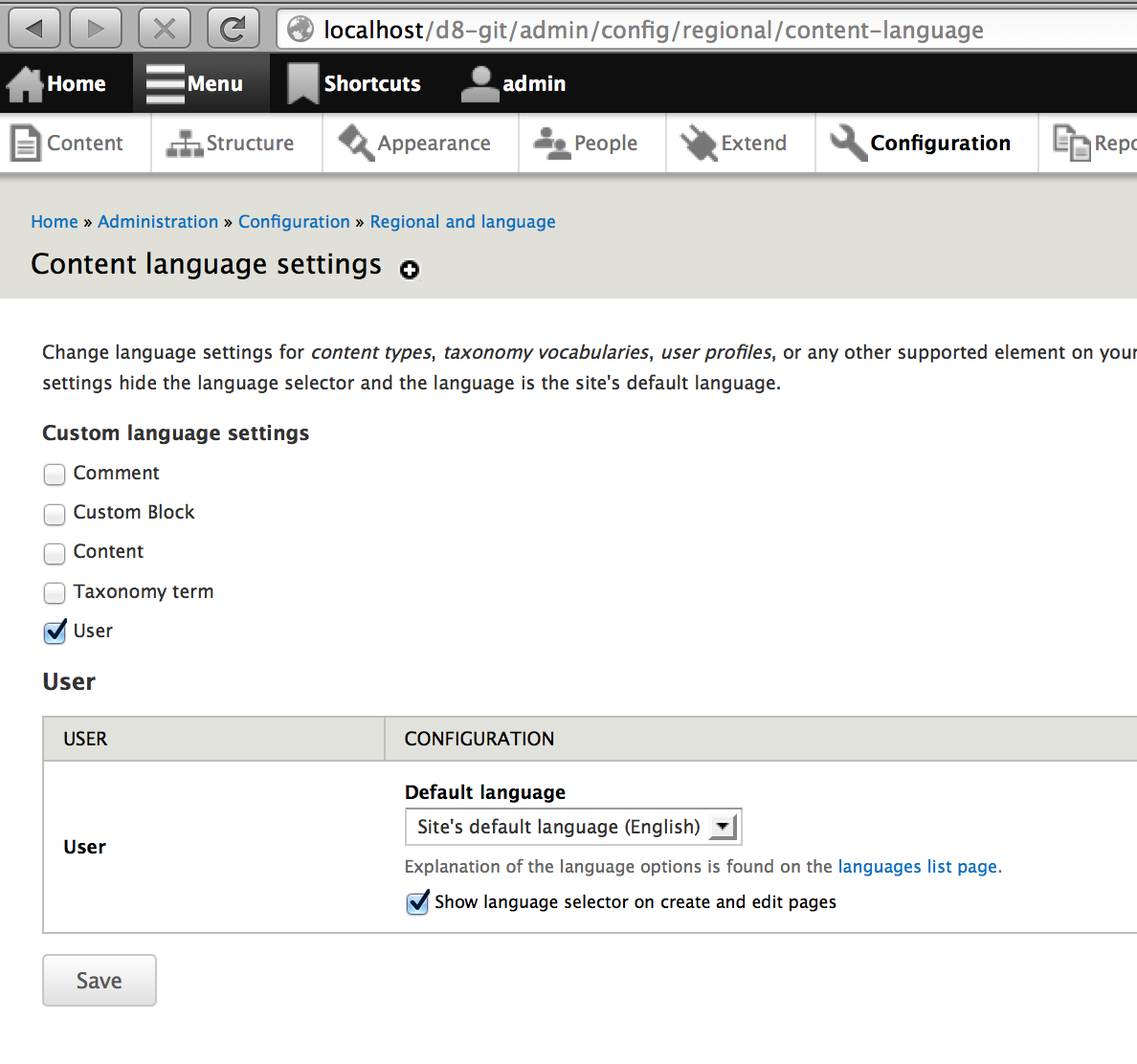Open the admin account menu text
This screenshot has width=1137, height=1064.
point(534,83)
